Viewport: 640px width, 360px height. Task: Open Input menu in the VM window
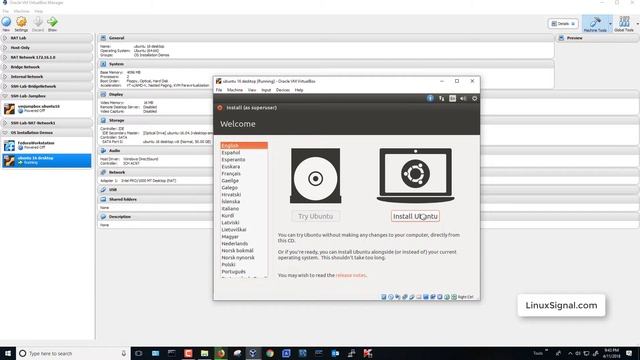point(266,90)
